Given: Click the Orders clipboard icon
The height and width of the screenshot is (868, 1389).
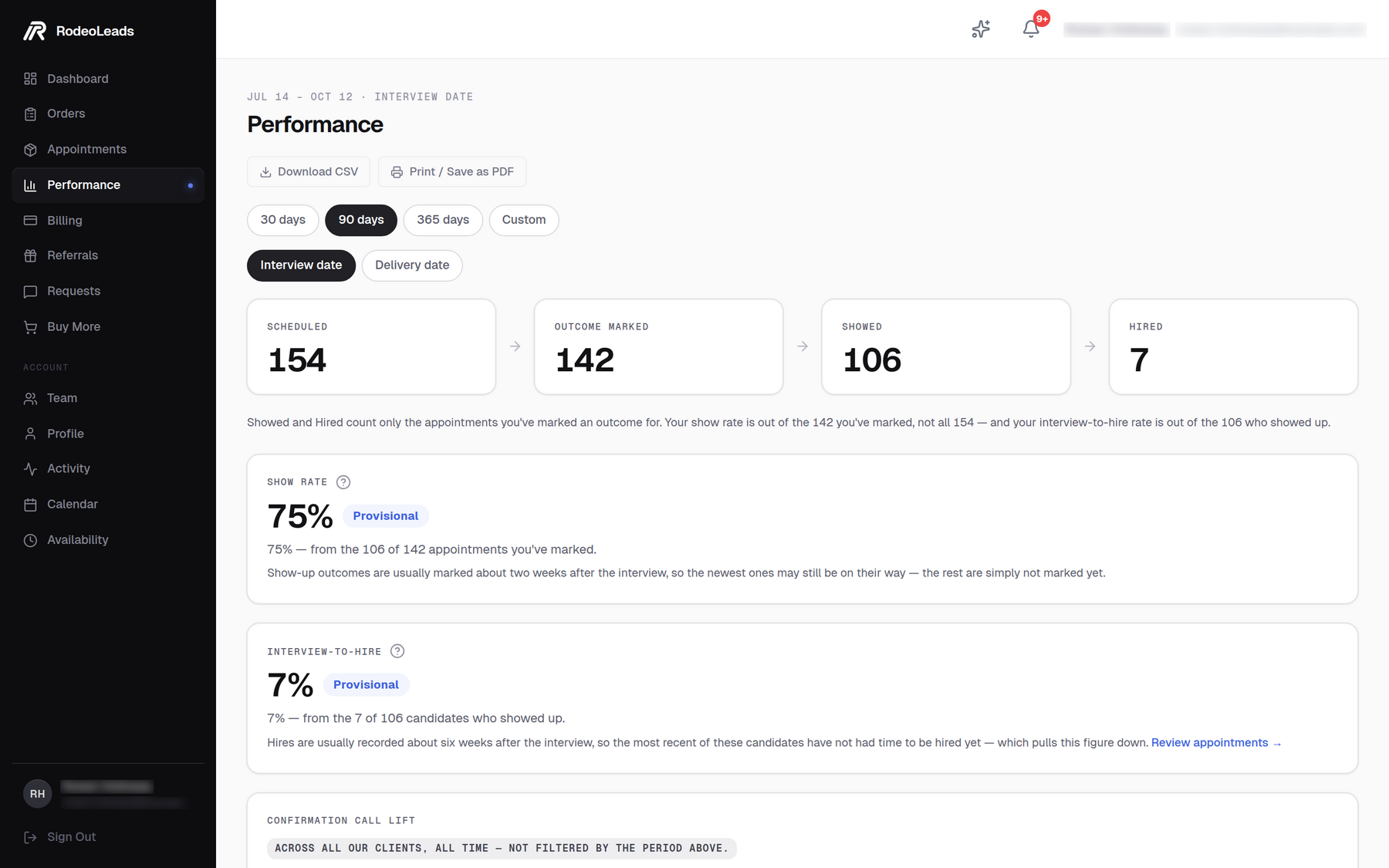Looking at the screenshot, I should pyautogui.click(x=30, y=114).
